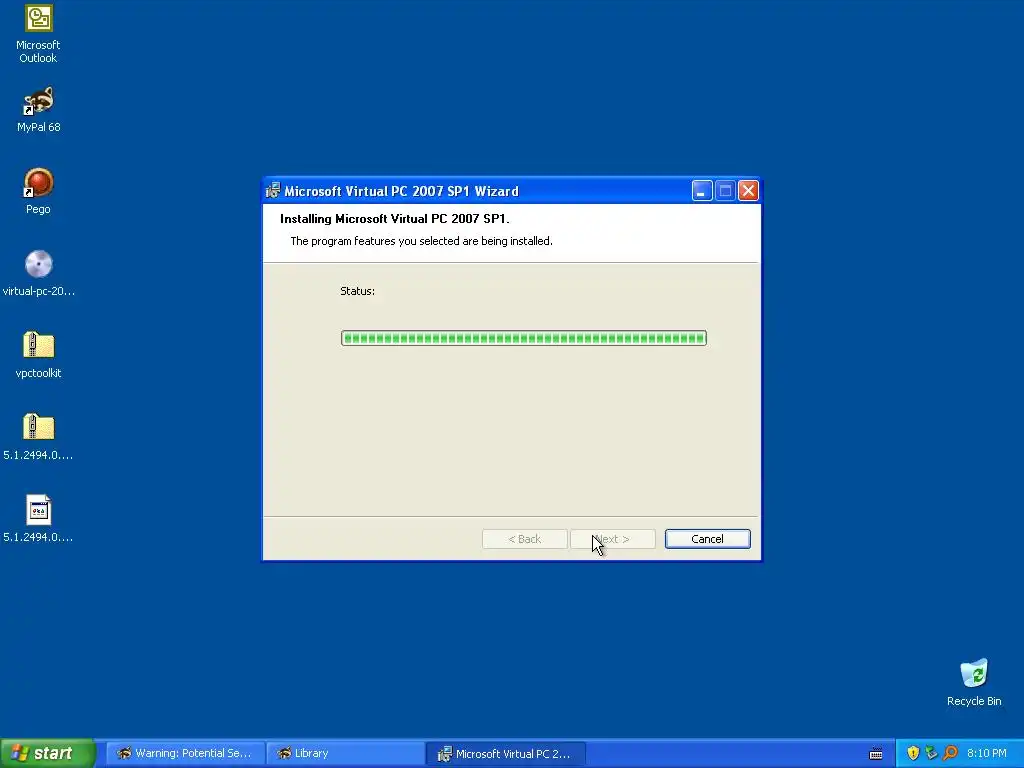Switch to the Library taskbar window
Image resolution: width=1024 pixels, height=768 pixels.
pyautogui.click(x=345, y=753)
